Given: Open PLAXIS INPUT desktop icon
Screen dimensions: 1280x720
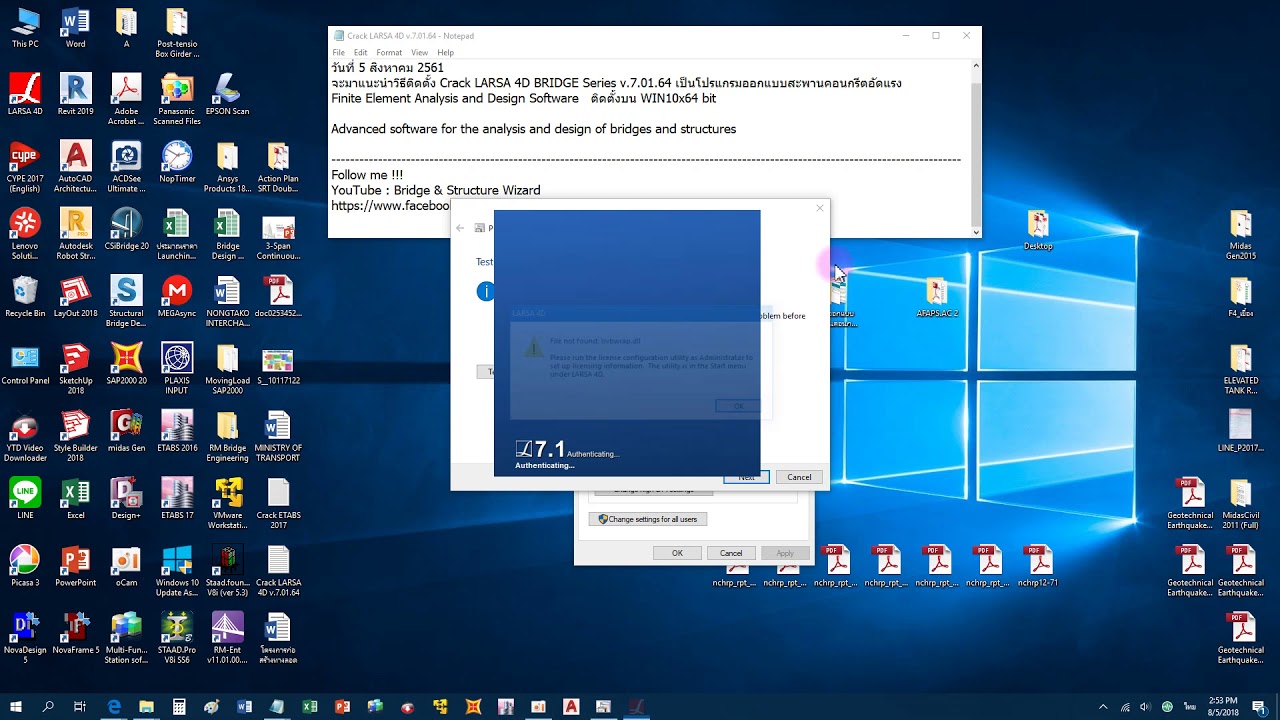Looking at the screenshot, I should point(177,368).
